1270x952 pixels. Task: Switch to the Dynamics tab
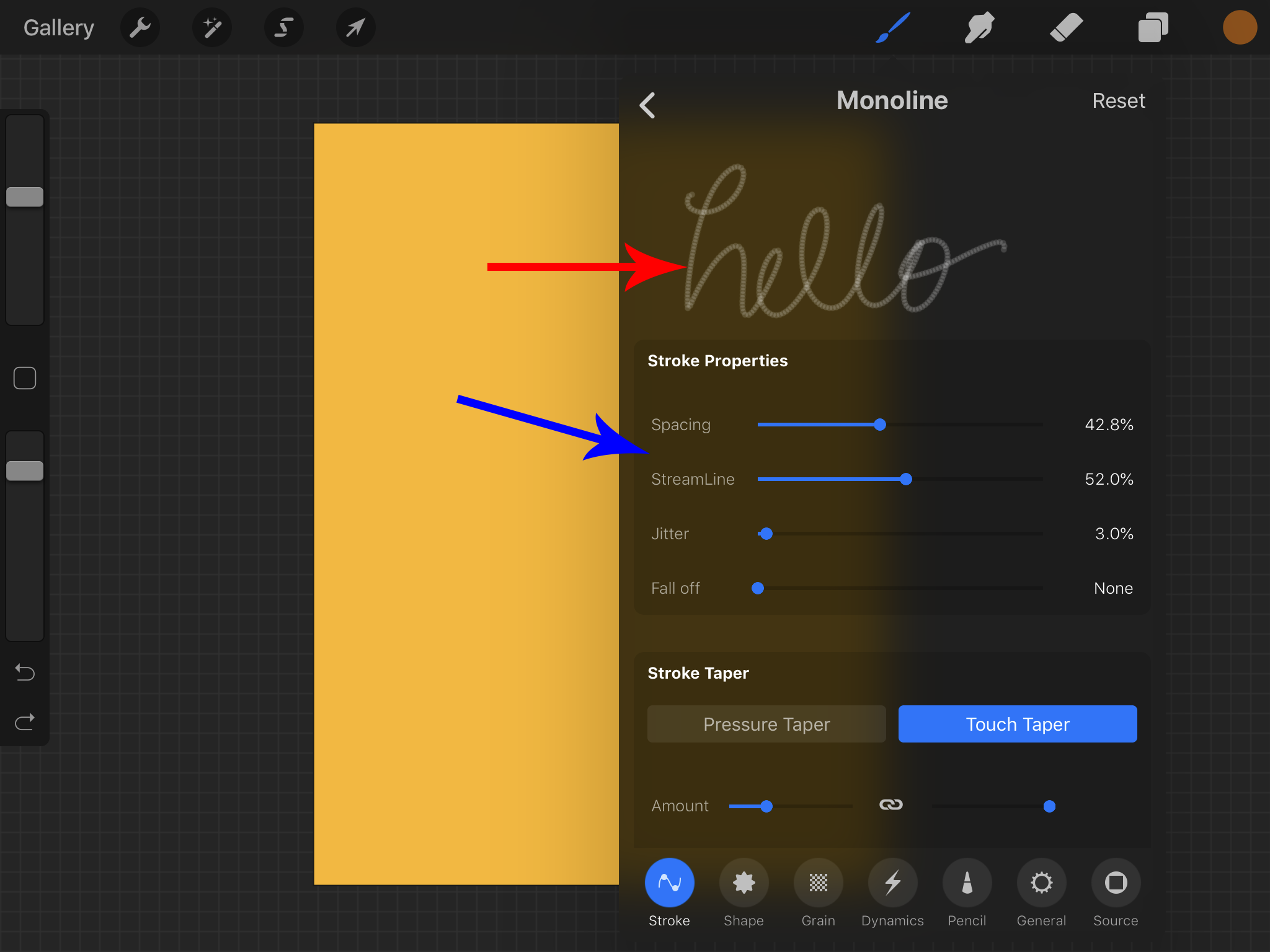tap(892, 883)
